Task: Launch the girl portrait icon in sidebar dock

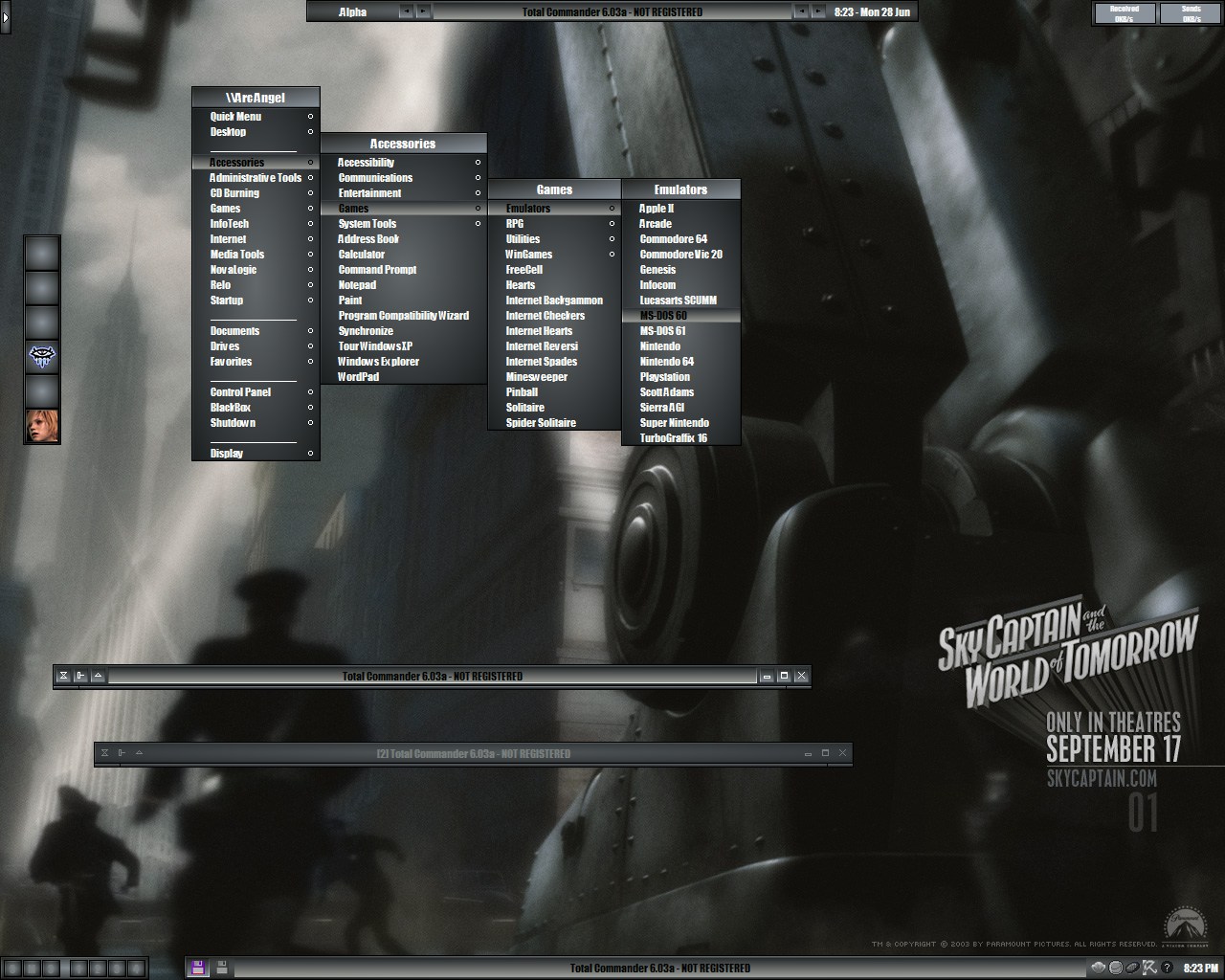Action: point(42,426)
